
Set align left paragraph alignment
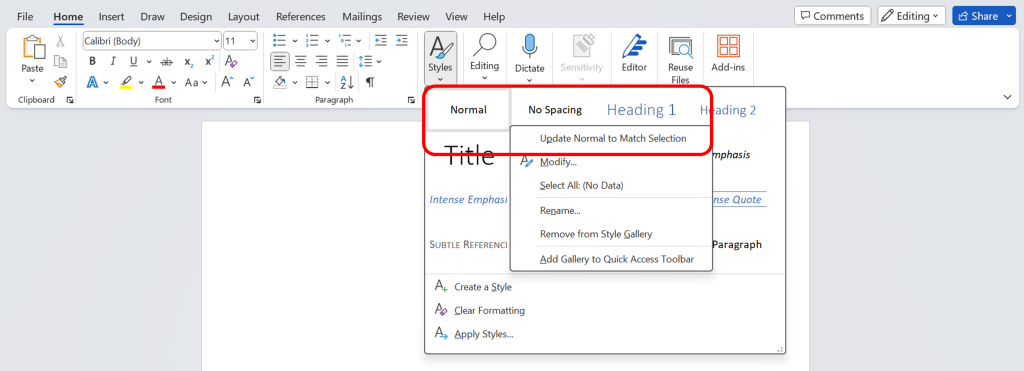[x=280, y=61]
